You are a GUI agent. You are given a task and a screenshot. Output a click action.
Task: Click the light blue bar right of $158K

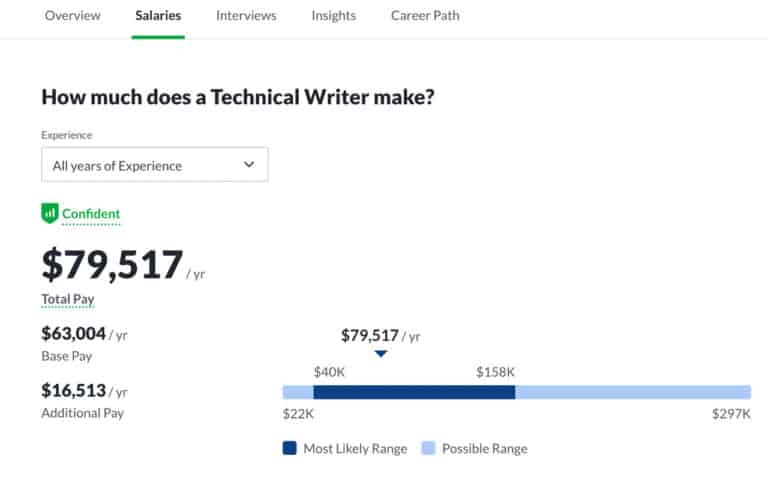tap(632, 392)
